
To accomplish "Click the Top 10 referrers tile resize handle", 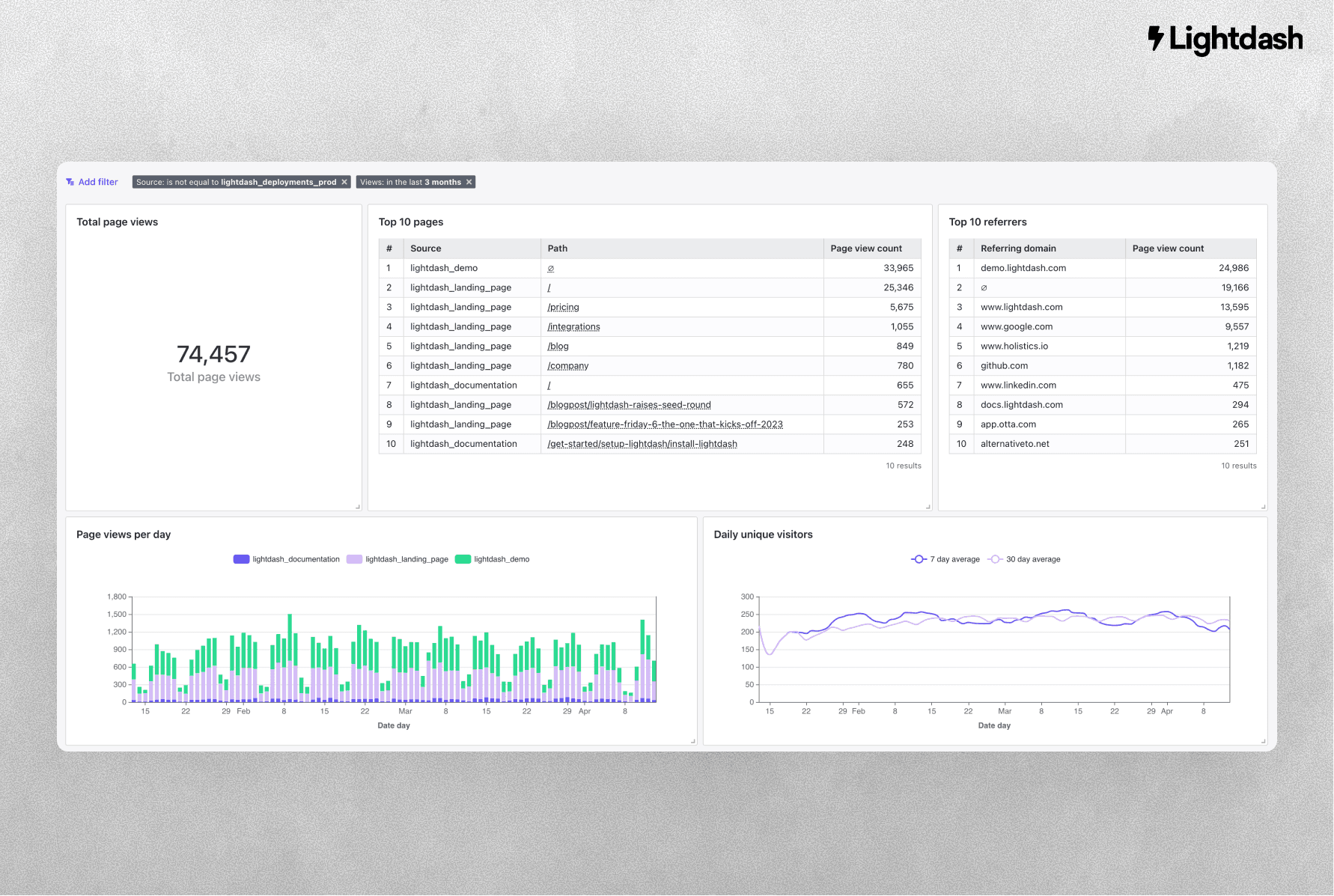I will (1264, 507).
